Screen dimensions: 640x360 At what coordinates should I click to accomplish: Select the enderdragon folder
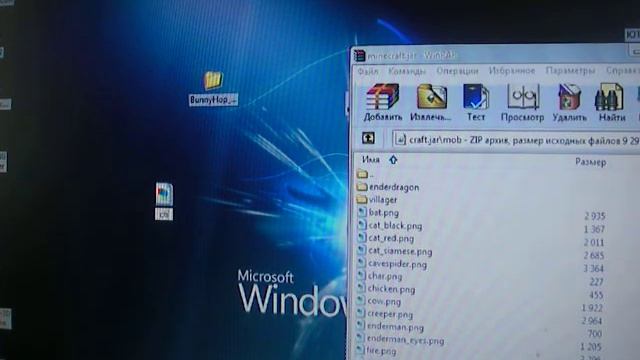click(388, 187)
